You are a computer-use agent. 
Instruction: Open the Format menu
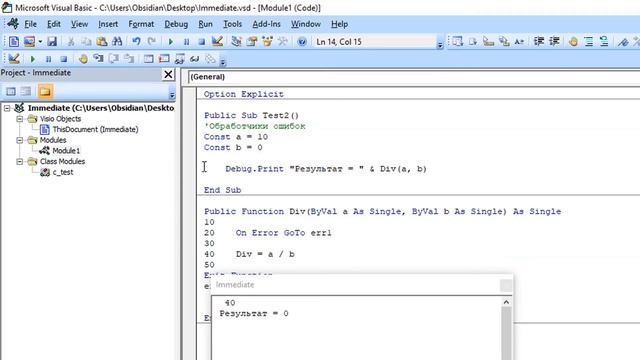[141, 24]
